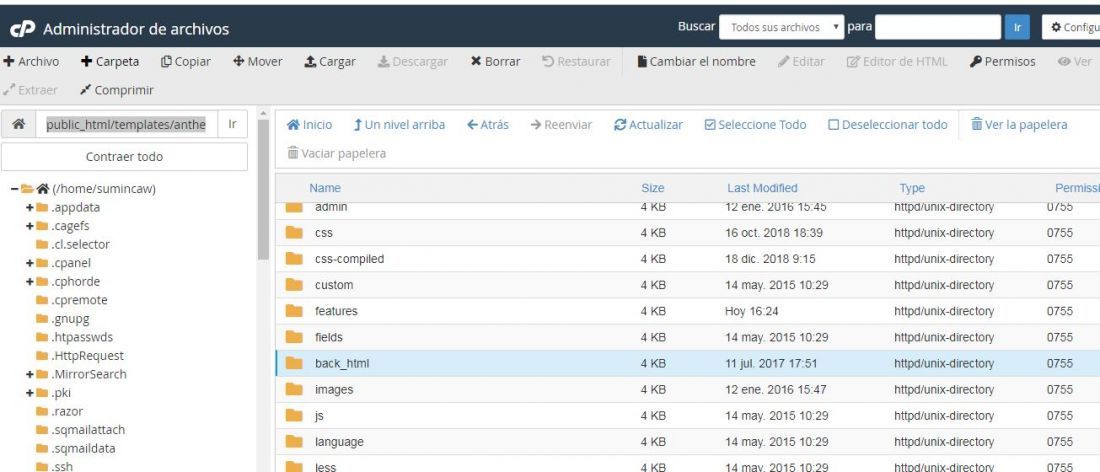Go back with Atrás
The width and height of the screenshot is (1100, 472).
[x=488, y=125]
